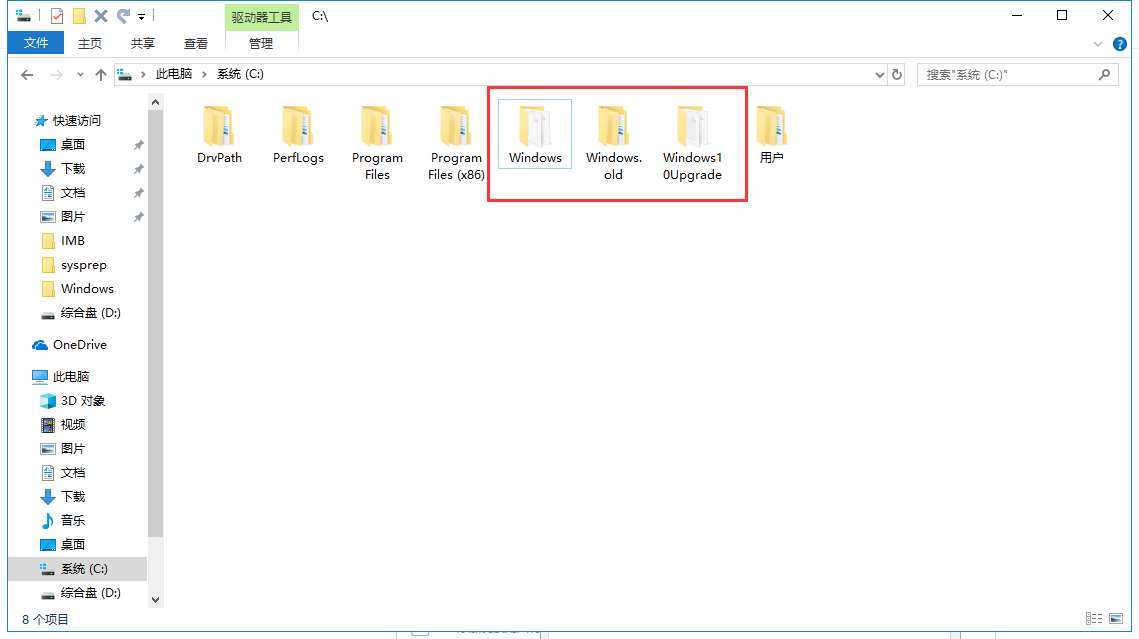Click 系统 (C:) in the address bar
Viewport: 1139px width, 639px height.
pos(240,74)
